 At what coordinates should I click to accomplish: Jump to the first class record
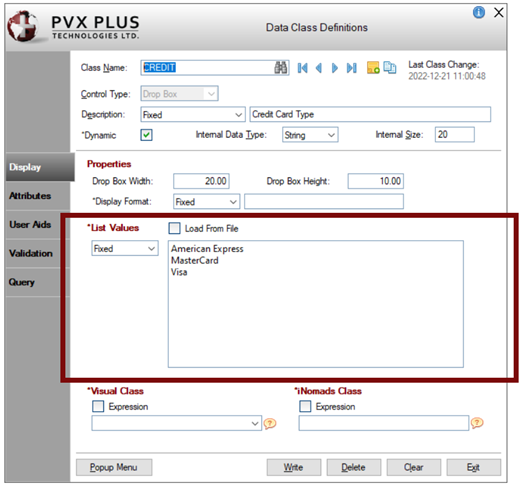[x=303, y=68]
